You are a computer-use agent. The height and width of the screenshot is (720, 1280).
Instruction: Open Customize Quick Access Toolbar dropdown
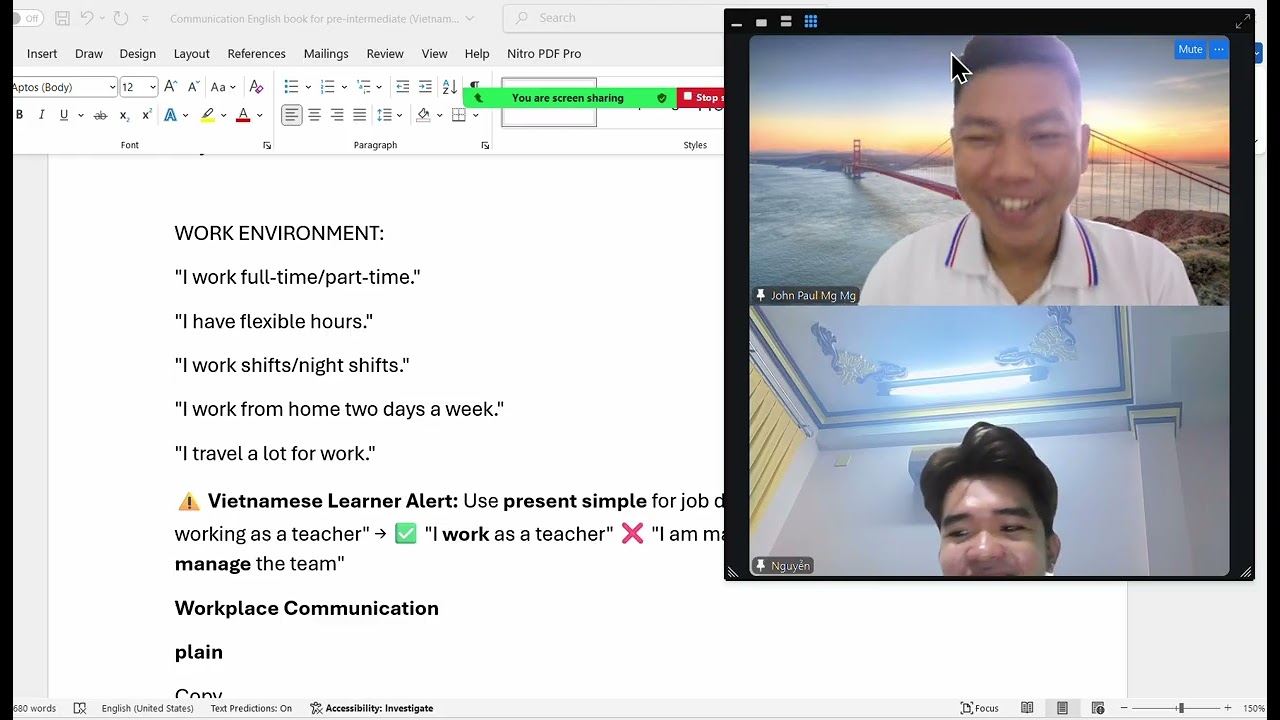(x=145, y=19)
